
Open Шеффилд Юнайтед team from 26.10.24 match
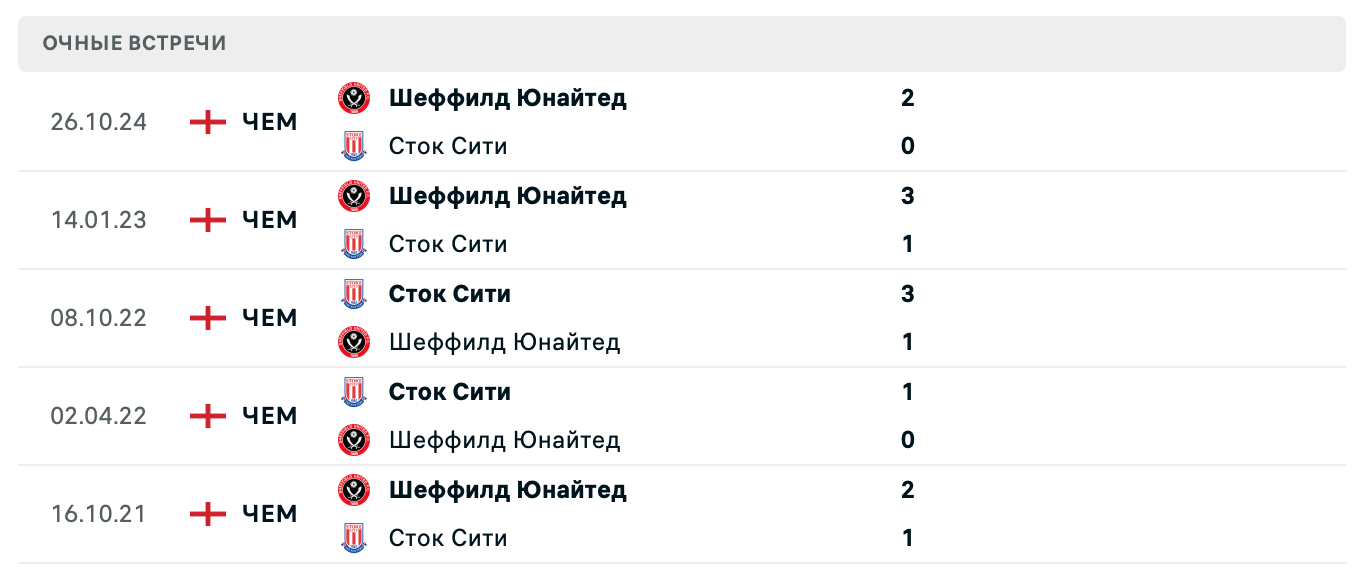pos(507,98)
